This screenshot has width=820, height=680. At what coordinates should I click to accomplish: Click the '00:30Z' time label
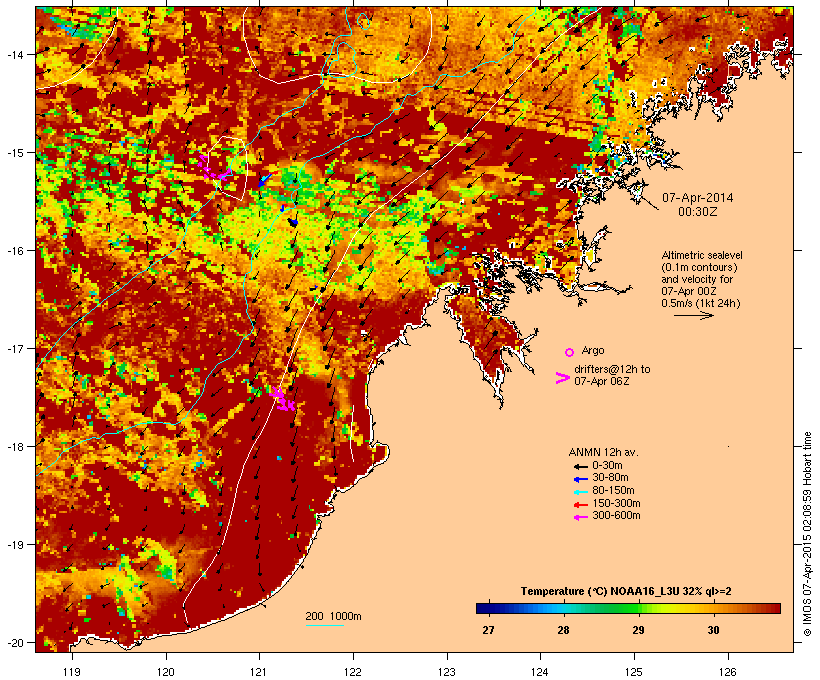(x=698, y=212)
